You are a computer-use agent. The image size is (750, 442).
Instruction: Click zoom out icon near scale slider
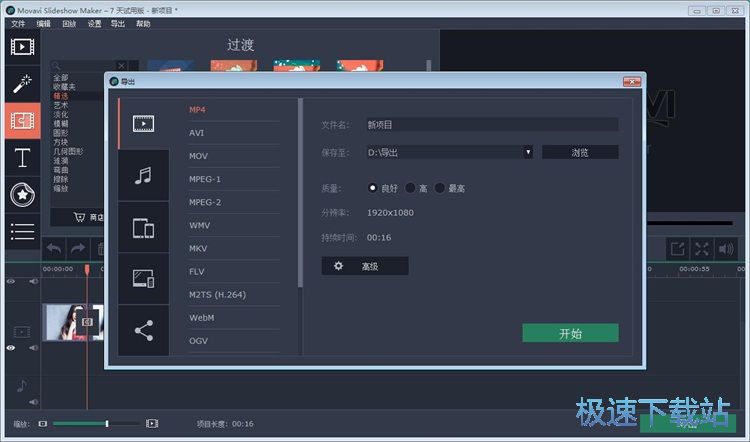coord(43,424)
